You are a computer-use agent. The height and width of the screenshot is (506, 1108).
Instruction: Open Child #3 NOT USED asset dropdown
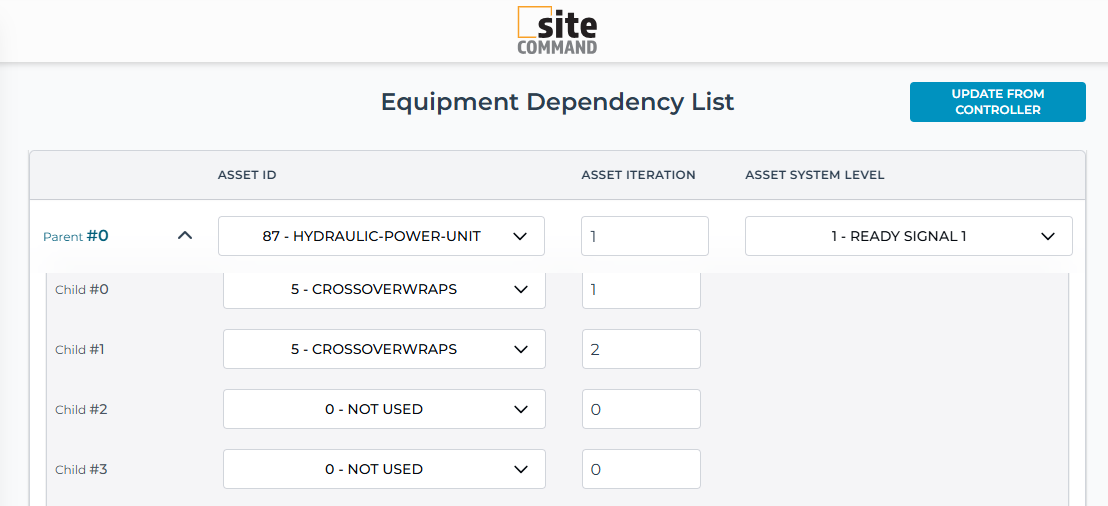pyautogui.click(x=384, y=469)
